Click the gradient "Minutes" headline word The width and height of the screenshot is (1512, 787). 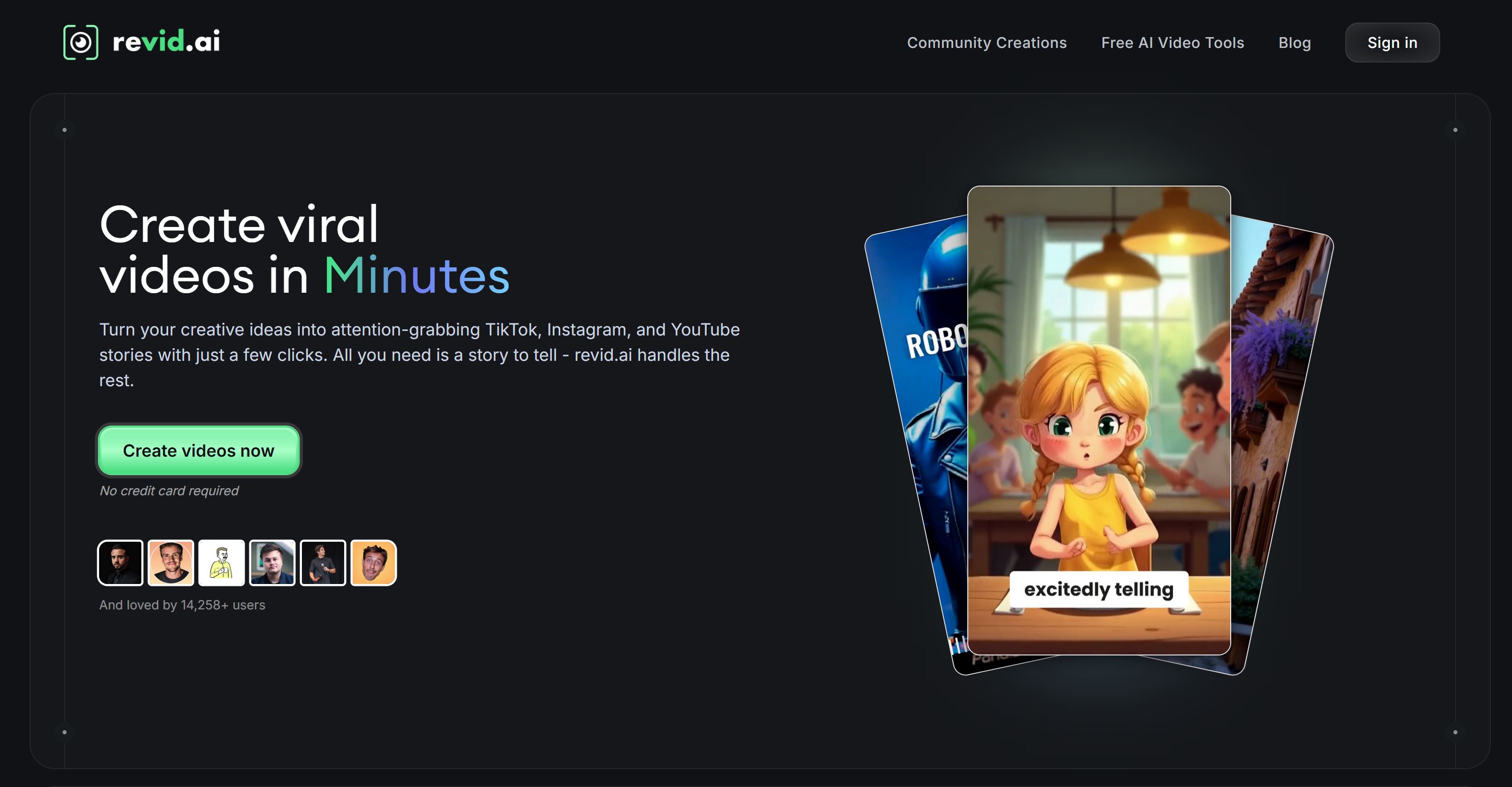point(416,275)
